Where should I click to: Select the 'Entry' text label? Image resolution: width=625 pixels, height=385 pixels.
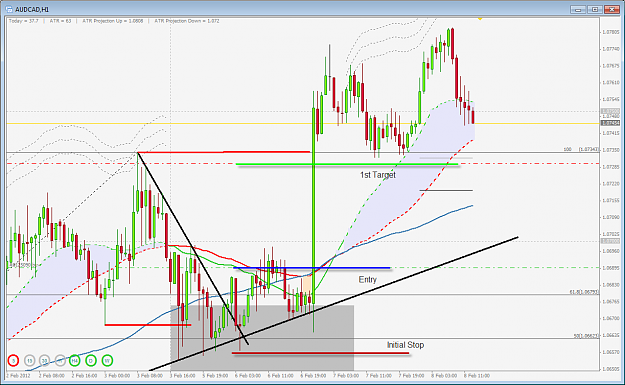367,279
